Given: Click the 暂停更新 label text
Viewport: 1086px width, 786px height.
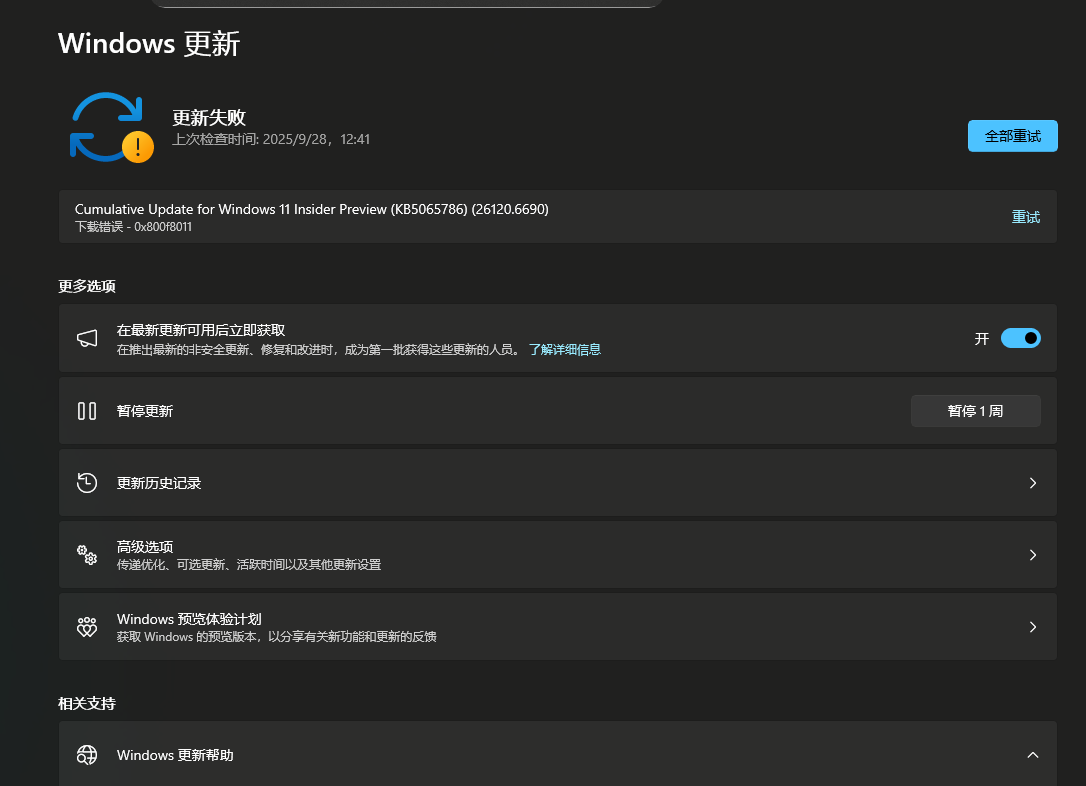Looking at the screenshot, I should coord(145,411).
